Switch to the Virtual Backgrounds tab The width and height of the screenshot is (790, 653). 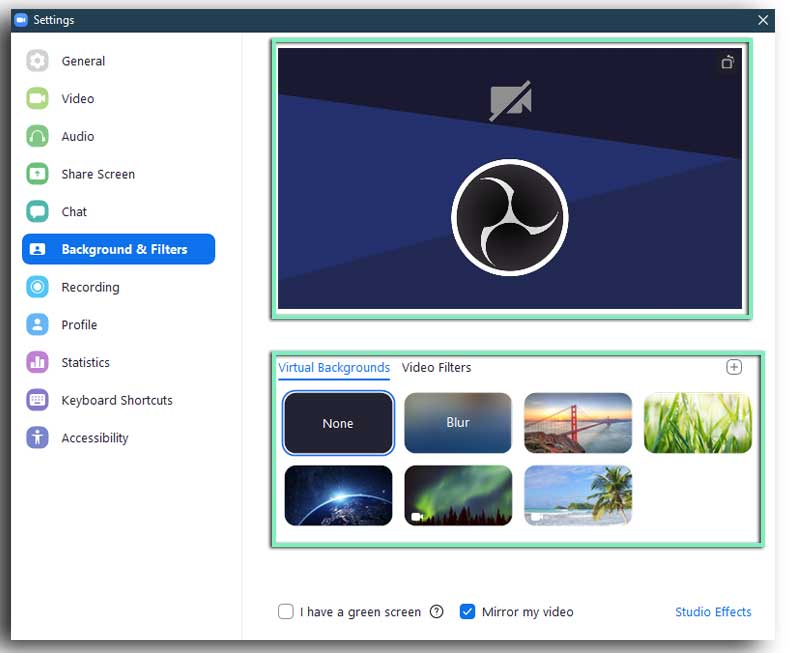coord(334,367)
